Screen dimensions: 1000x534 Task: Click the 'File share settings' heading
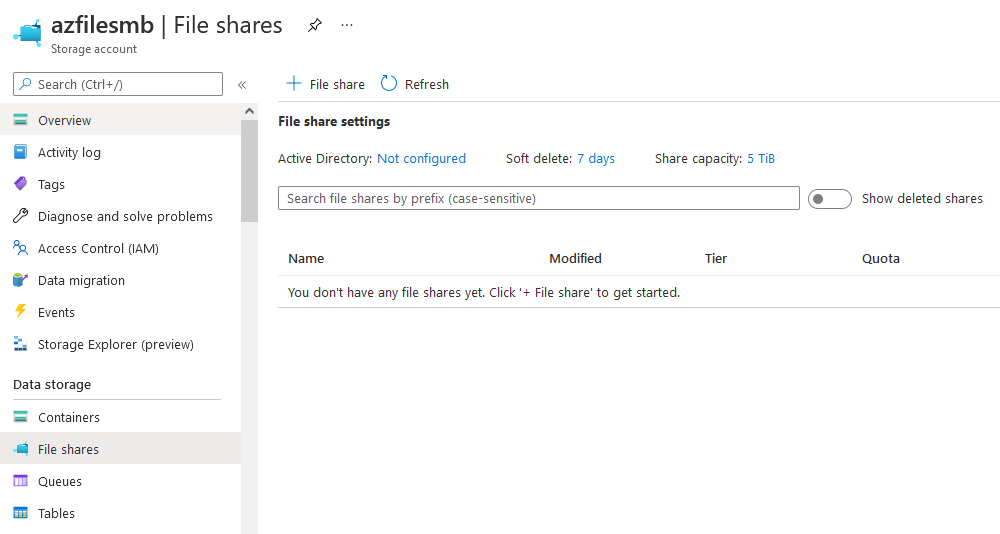tap(334, 121)
